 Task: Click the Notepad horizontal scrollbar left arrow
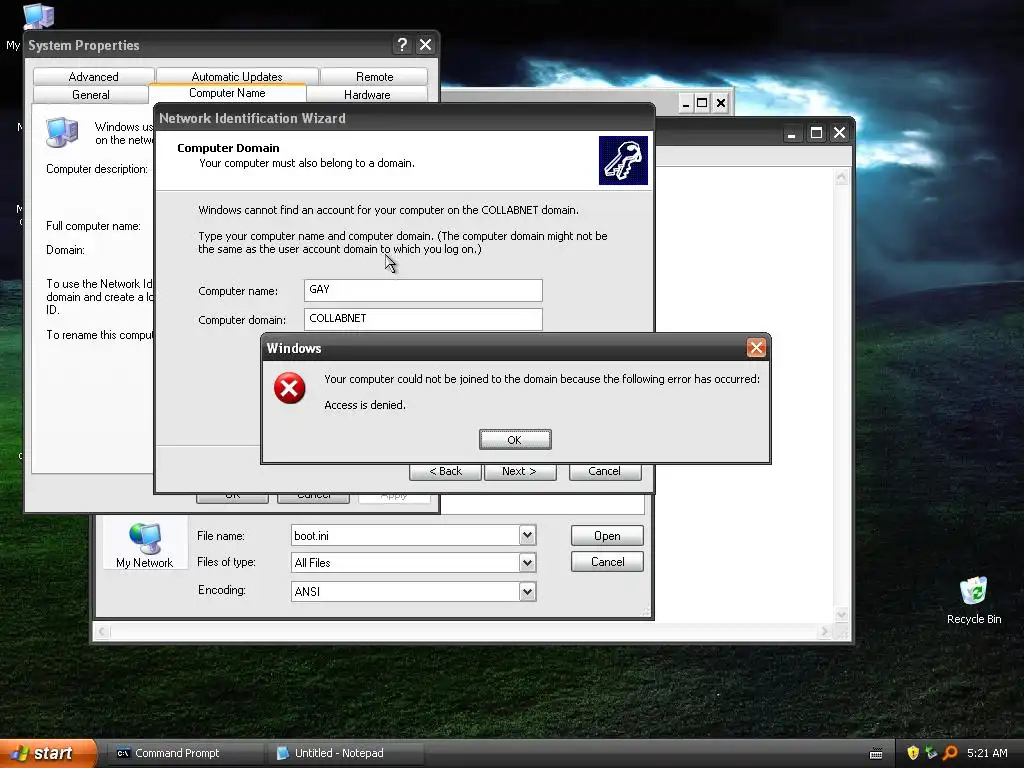pos(103,631)
